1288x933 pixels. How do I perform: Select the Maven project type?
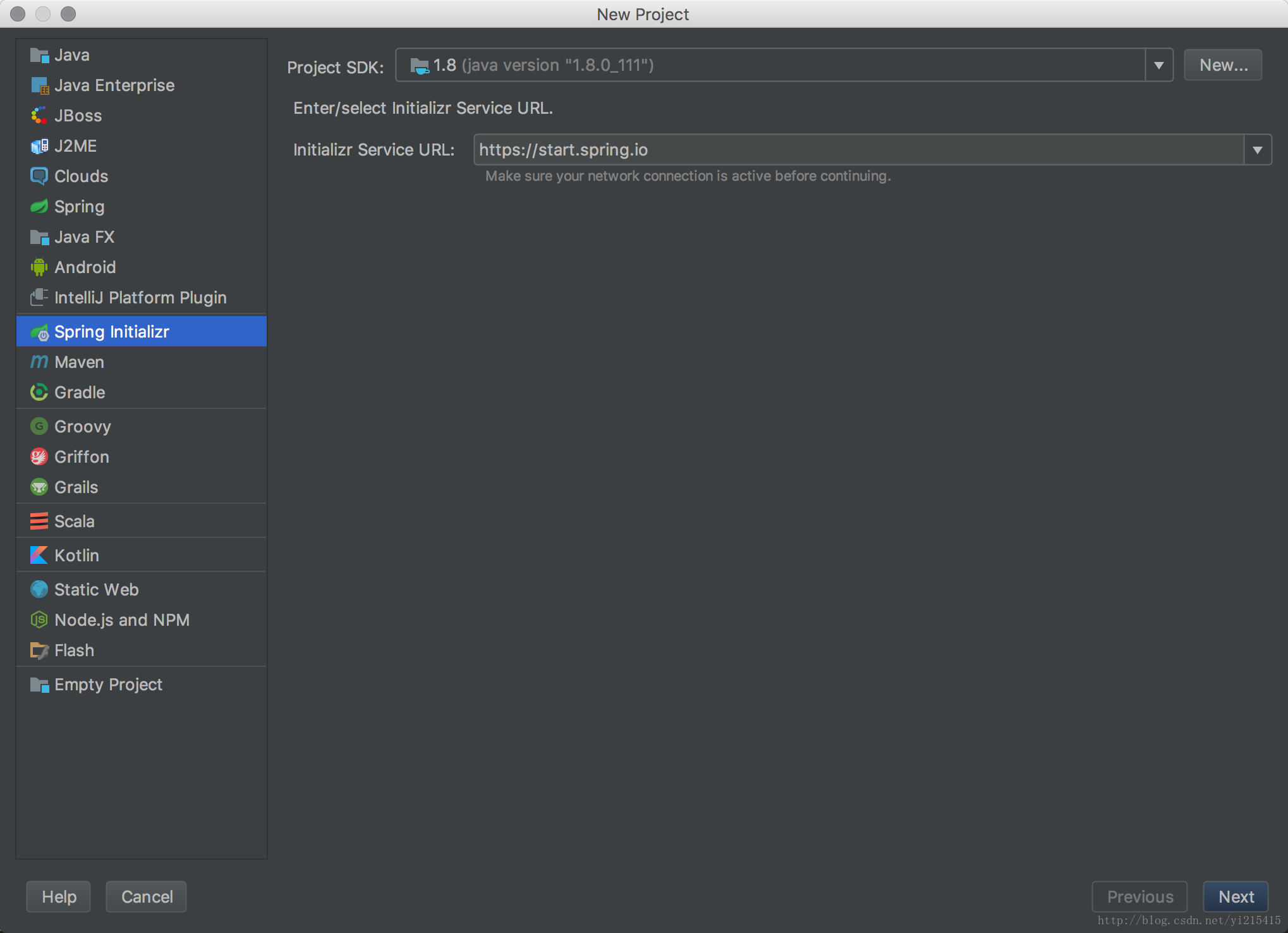click(x=79, y=362)
